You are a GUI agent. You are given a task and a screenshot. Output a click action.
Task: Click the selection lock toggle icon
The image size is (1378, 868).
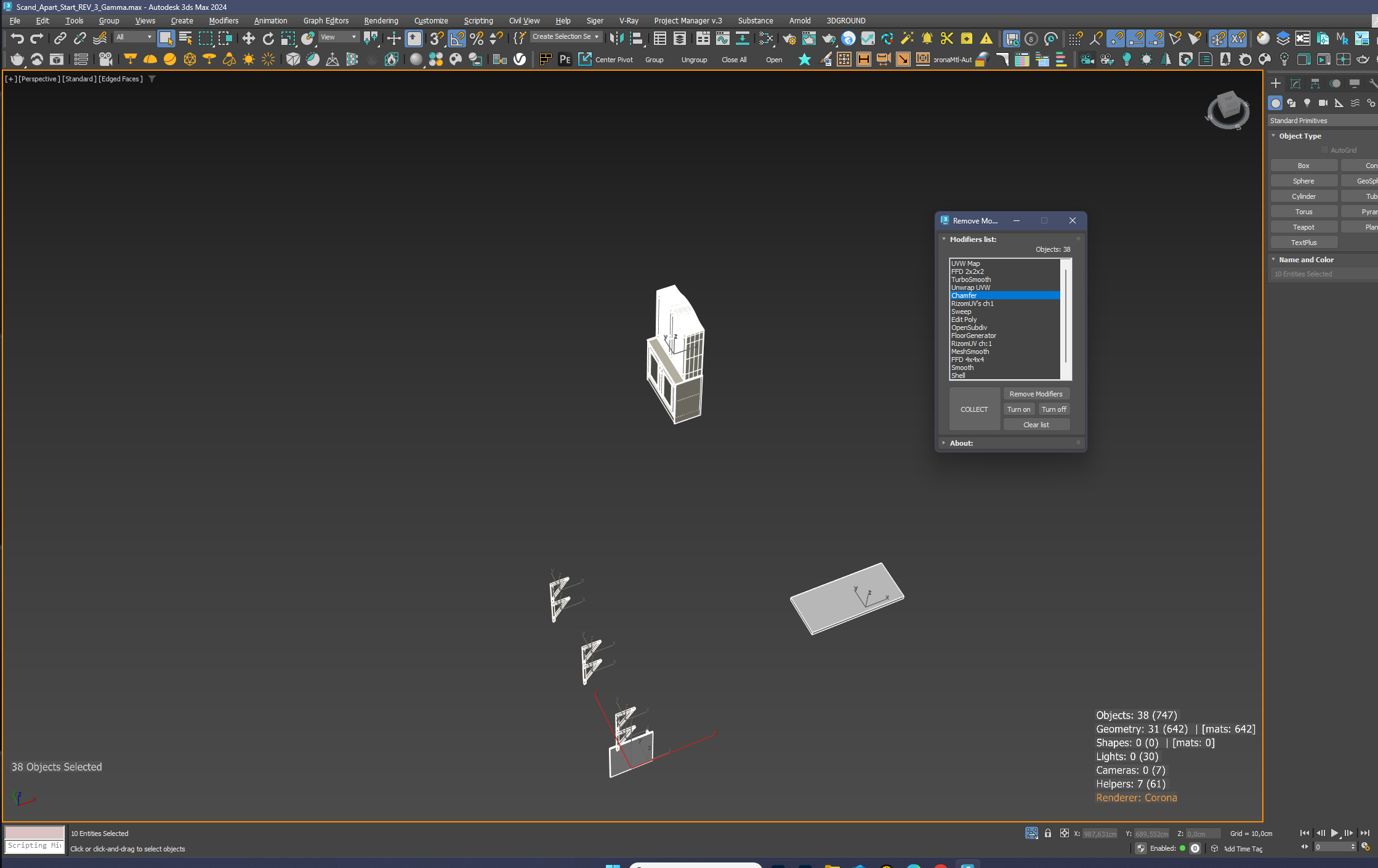click(x=1047, y=833)
